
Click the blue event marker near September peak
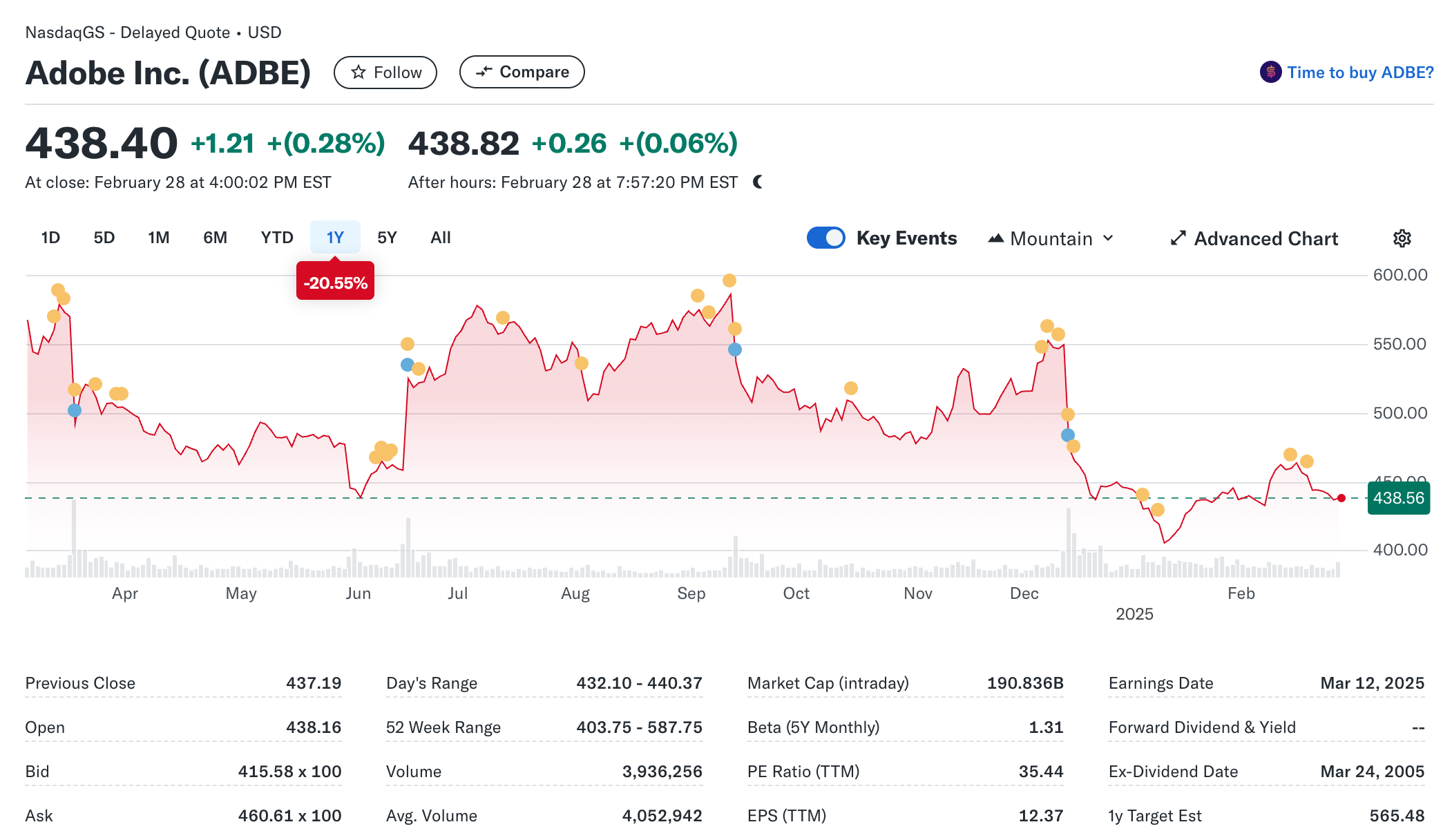[x=735, y=350]
